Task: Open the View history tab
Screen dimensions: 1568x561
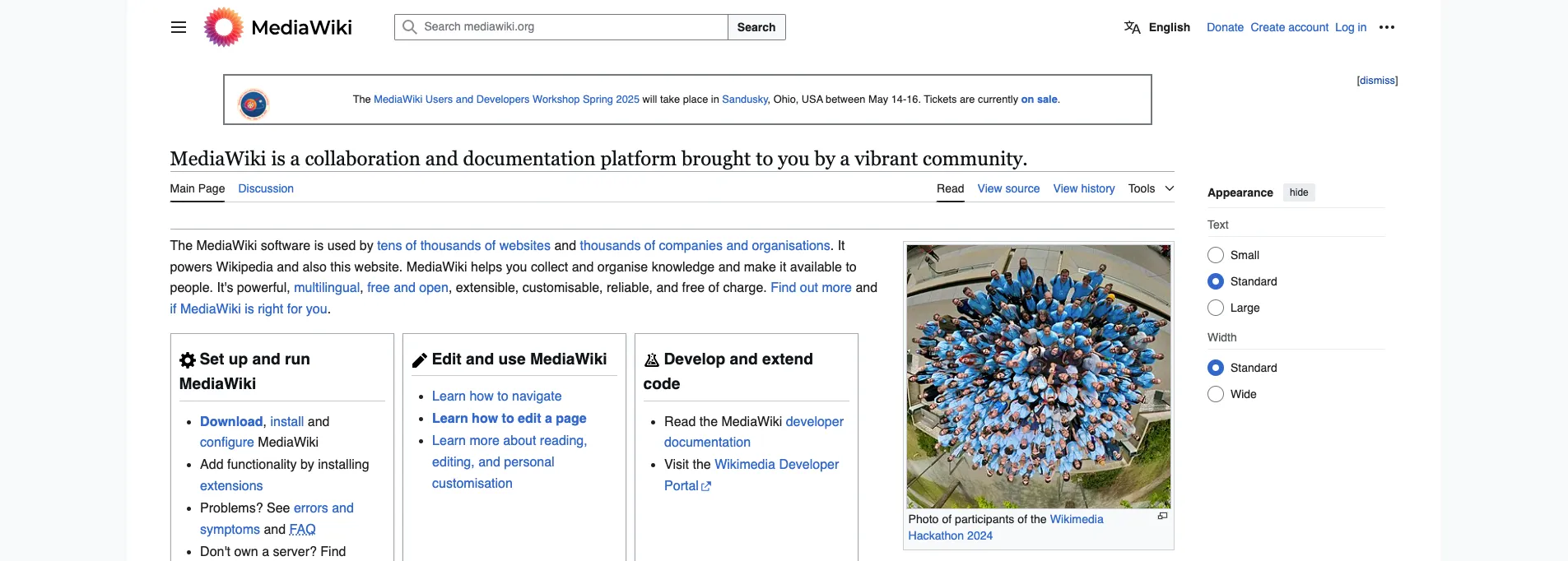Action: click(1084, 188)
